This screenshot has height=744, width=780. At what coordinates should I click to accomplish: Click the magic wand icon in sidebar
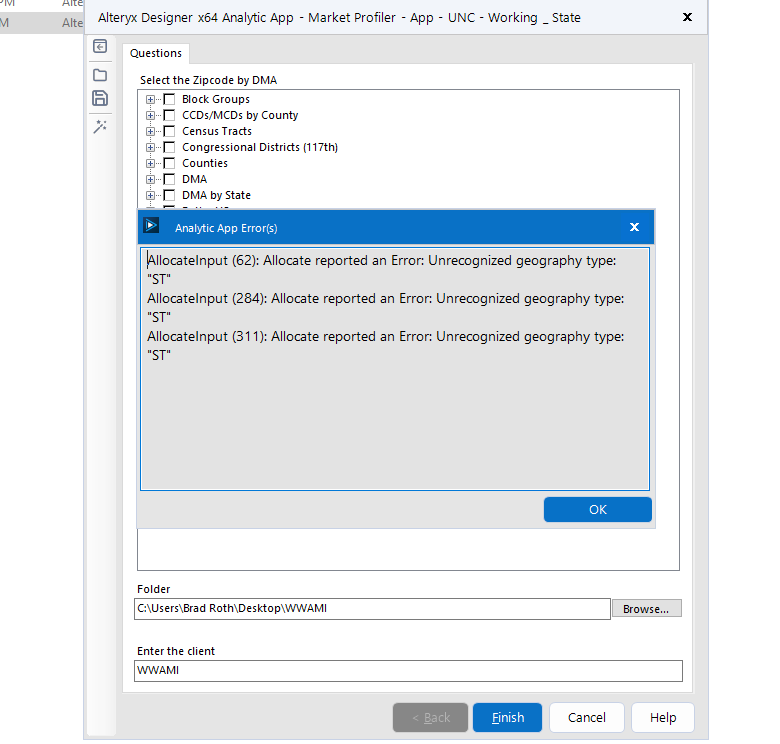[x=100, y=127]
